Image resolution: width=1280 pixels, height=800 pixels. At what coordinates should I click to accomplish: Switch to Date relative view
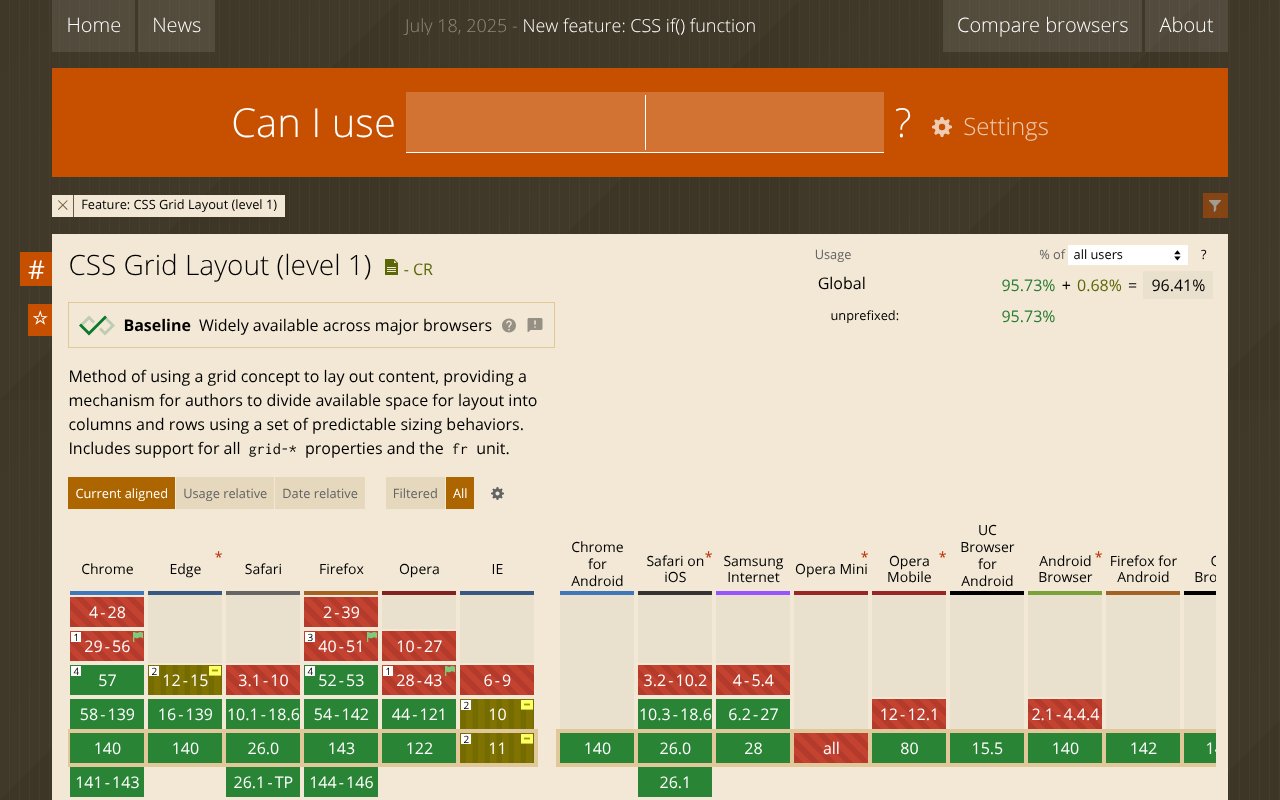[320, 493]
